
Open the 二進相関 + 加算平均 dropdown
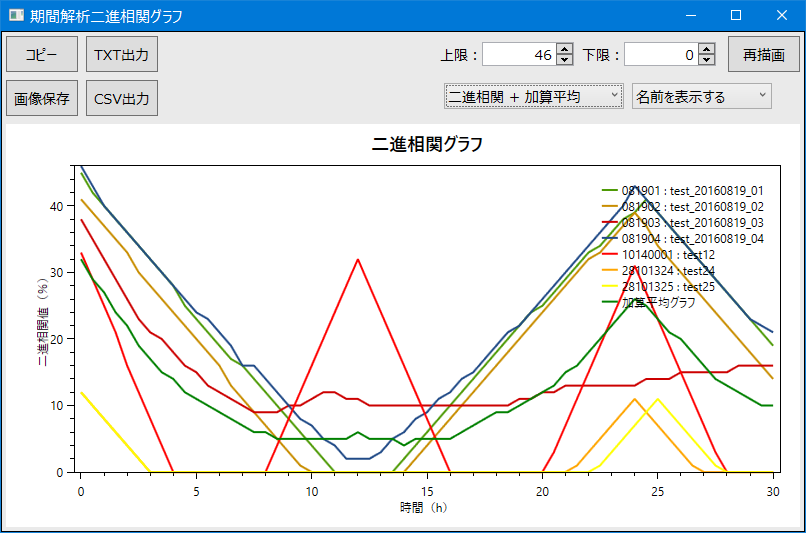[x=534, y=96]
